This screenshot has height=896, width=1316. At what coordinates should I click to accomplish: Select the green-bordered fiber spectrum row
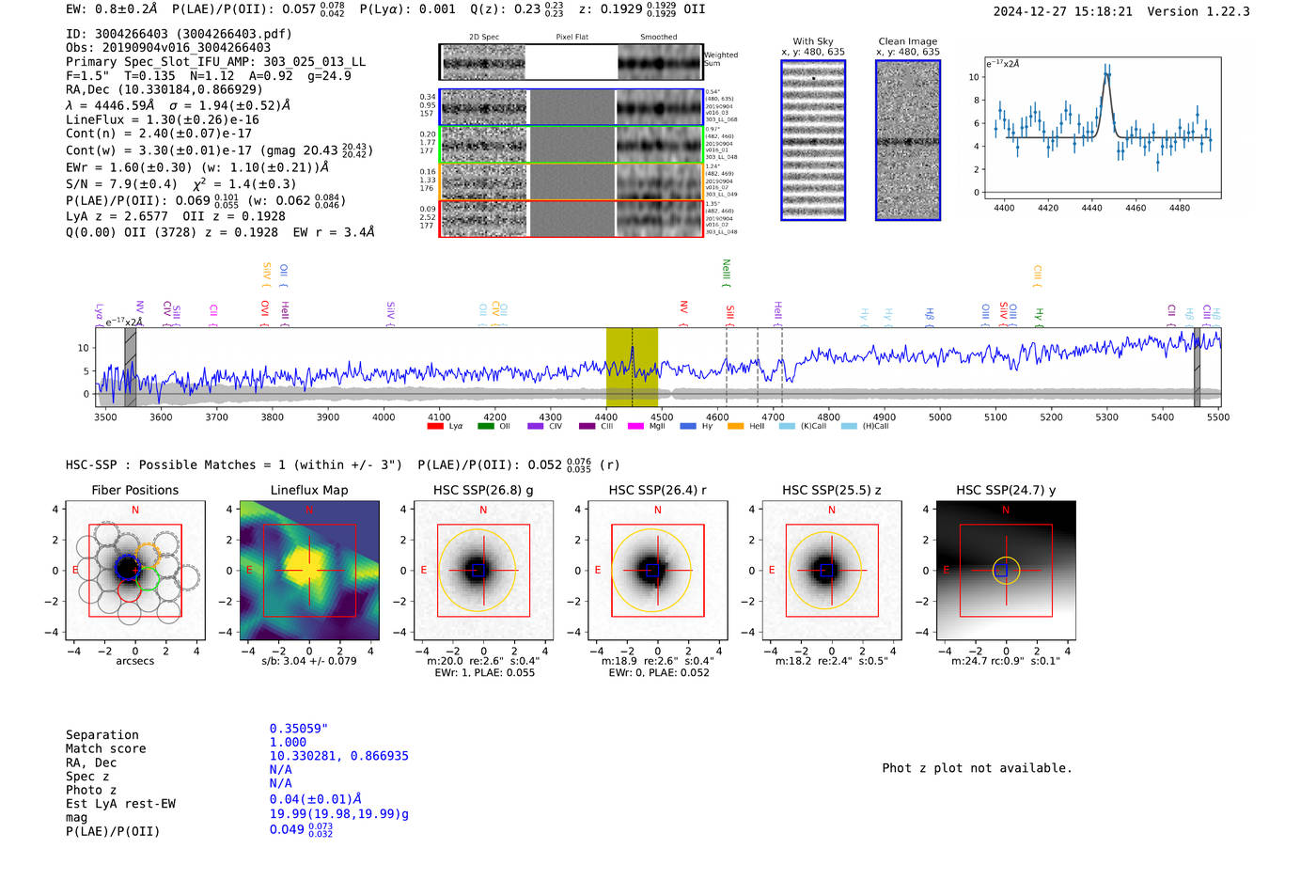coord(572,145)
